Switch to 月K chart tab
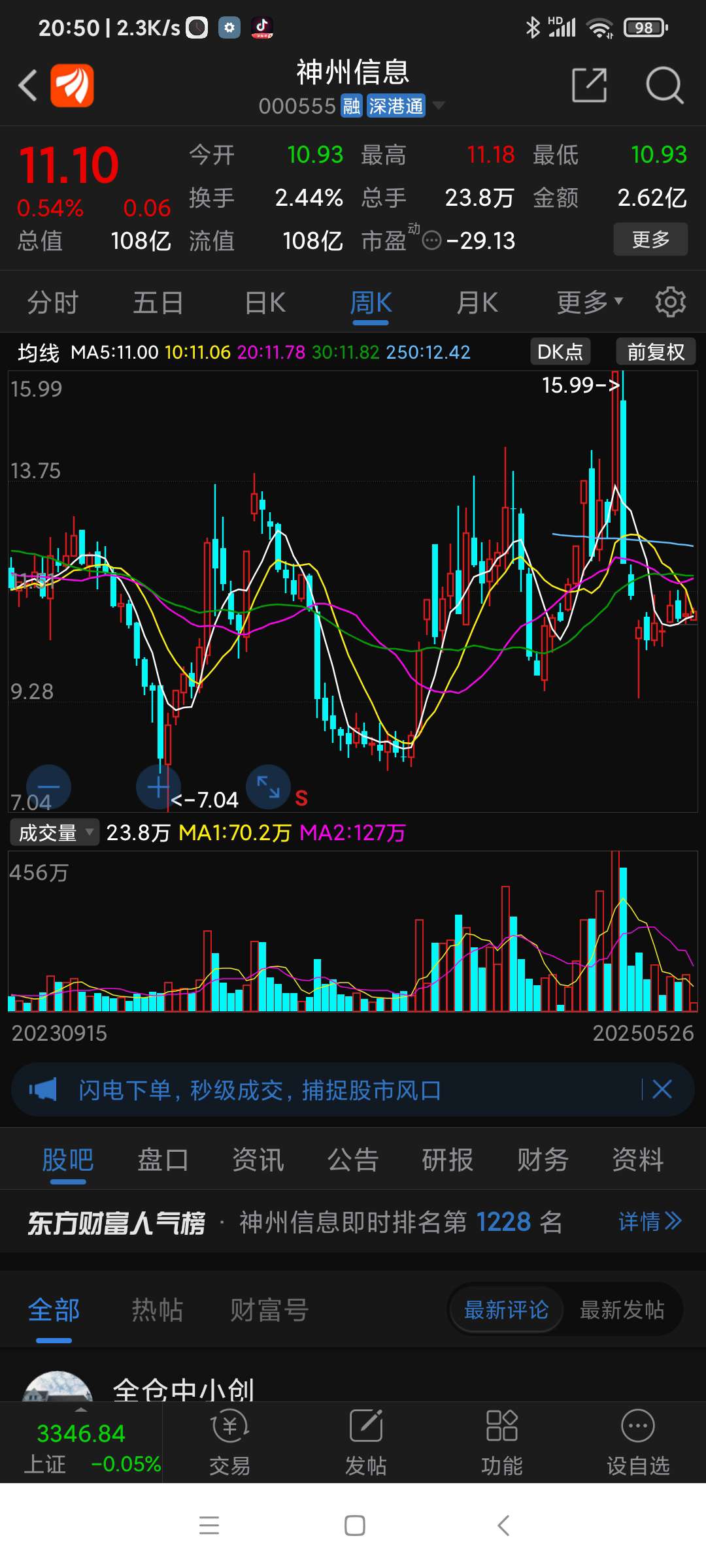 point(477,302)
